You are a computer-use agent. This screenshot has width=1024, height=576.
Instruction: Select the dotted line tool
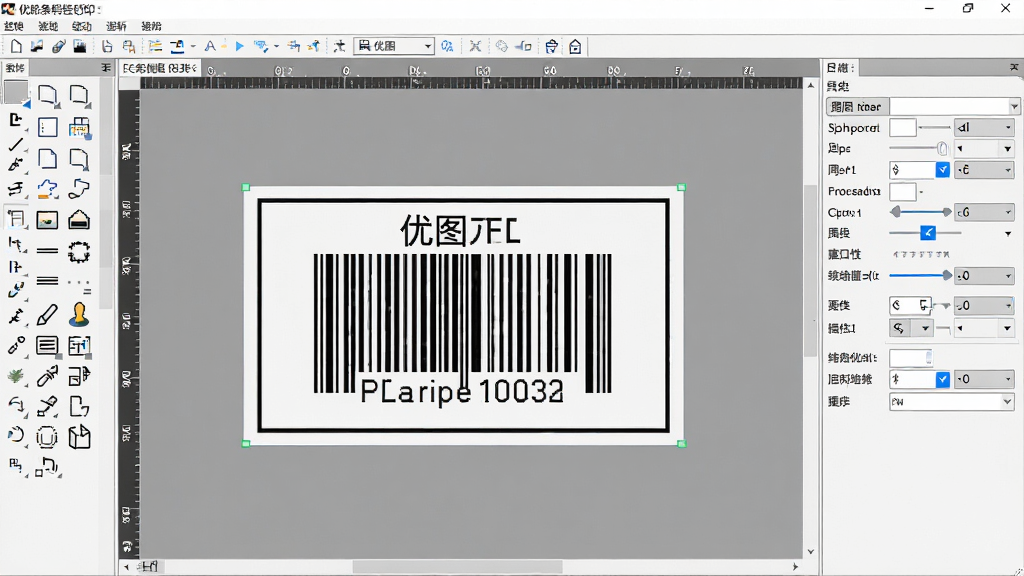coord(80,285)
